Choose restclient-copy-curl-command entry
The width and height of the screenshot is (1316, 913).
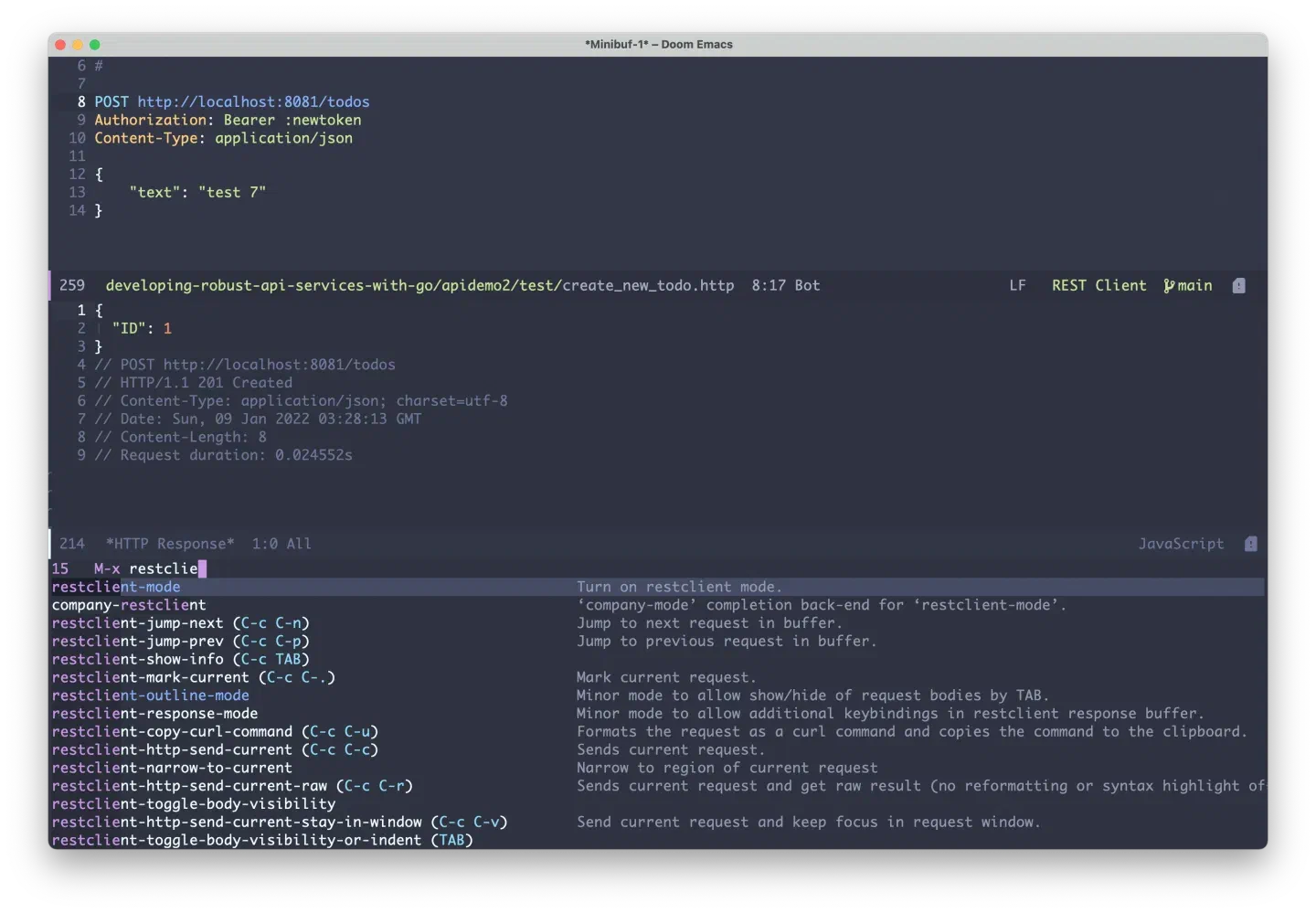[215, 732]
